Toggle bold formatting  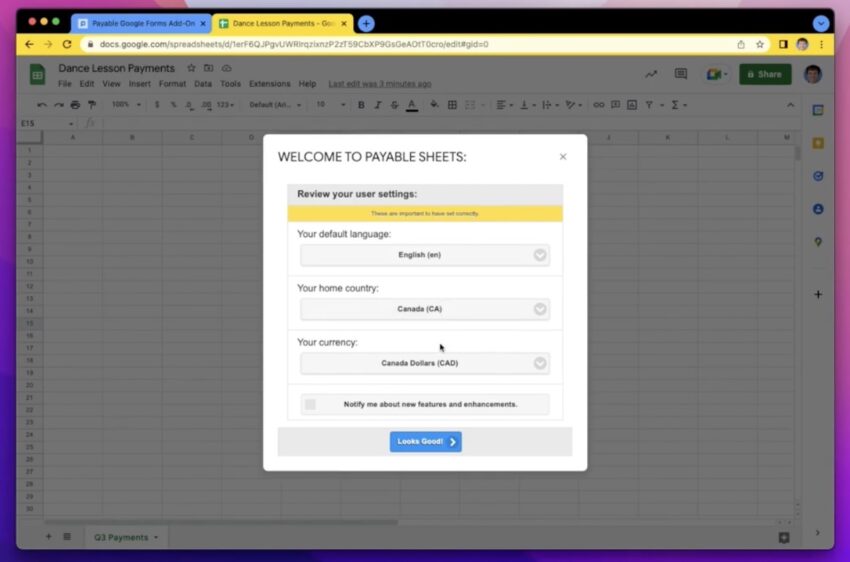(361, 105)
